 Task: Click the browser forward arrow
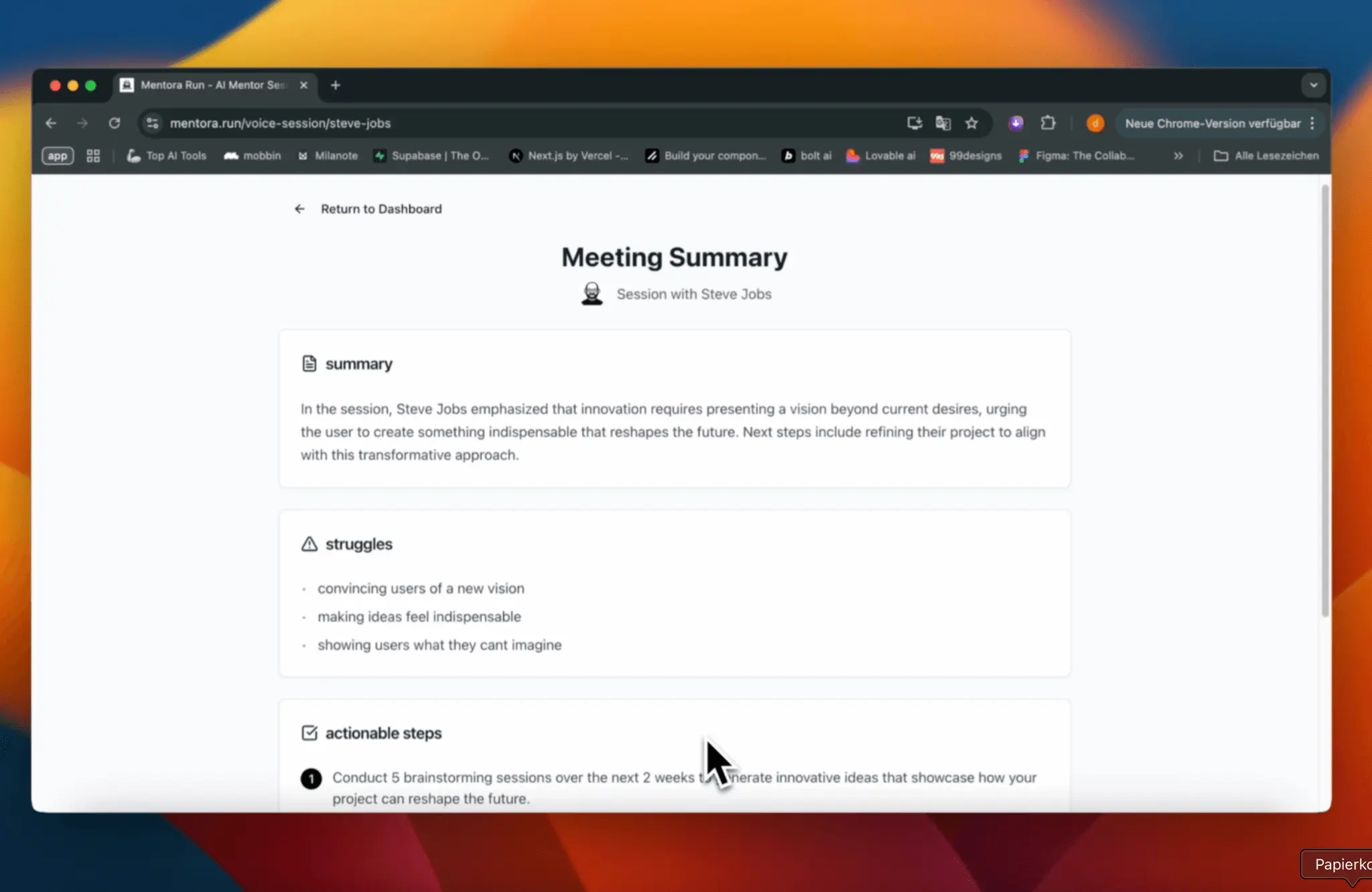pyautogui.click(x=82, y=123)
